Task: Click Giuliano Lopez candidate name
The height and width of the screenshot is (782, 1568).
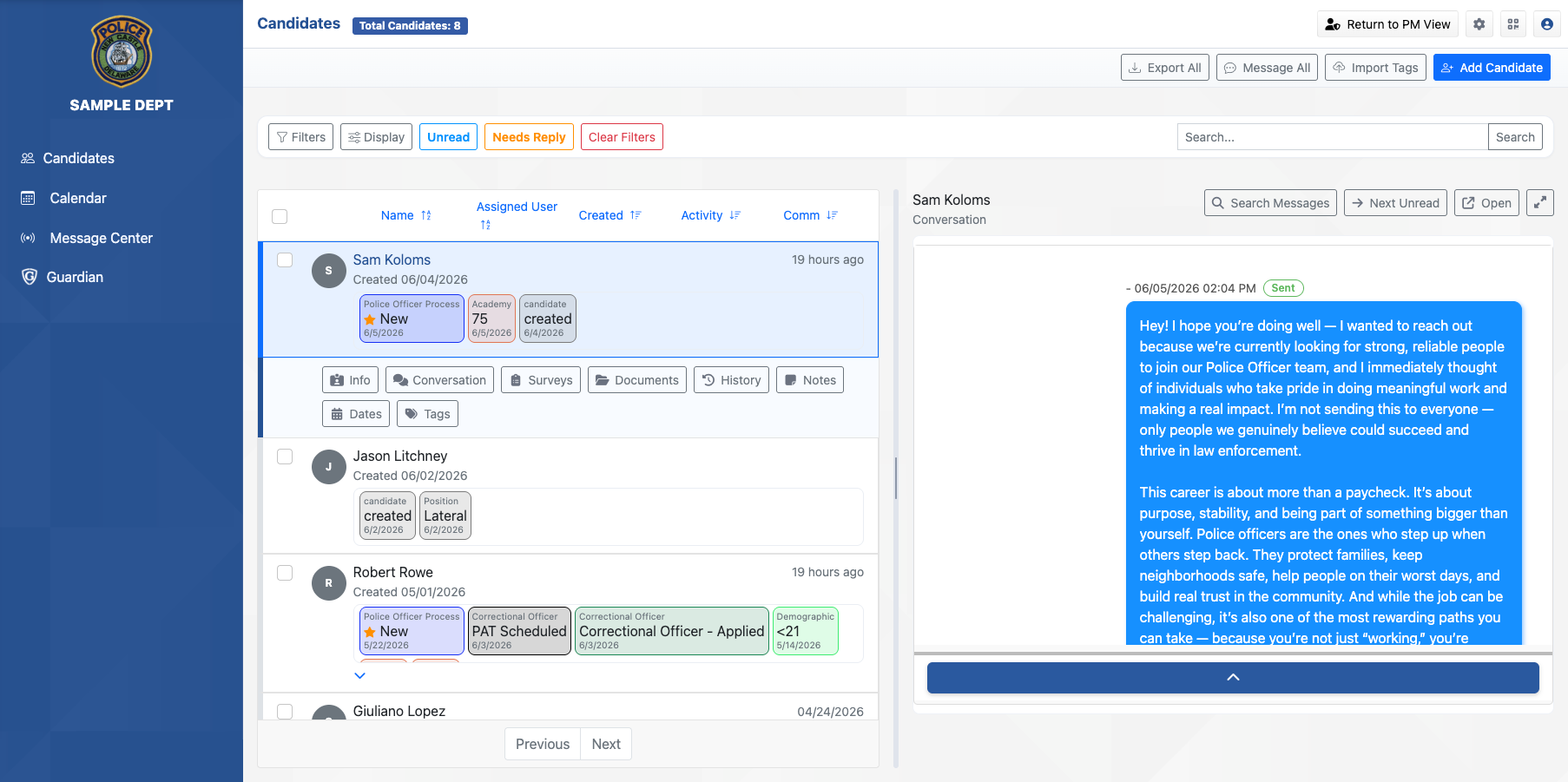Action: point(399,711)
